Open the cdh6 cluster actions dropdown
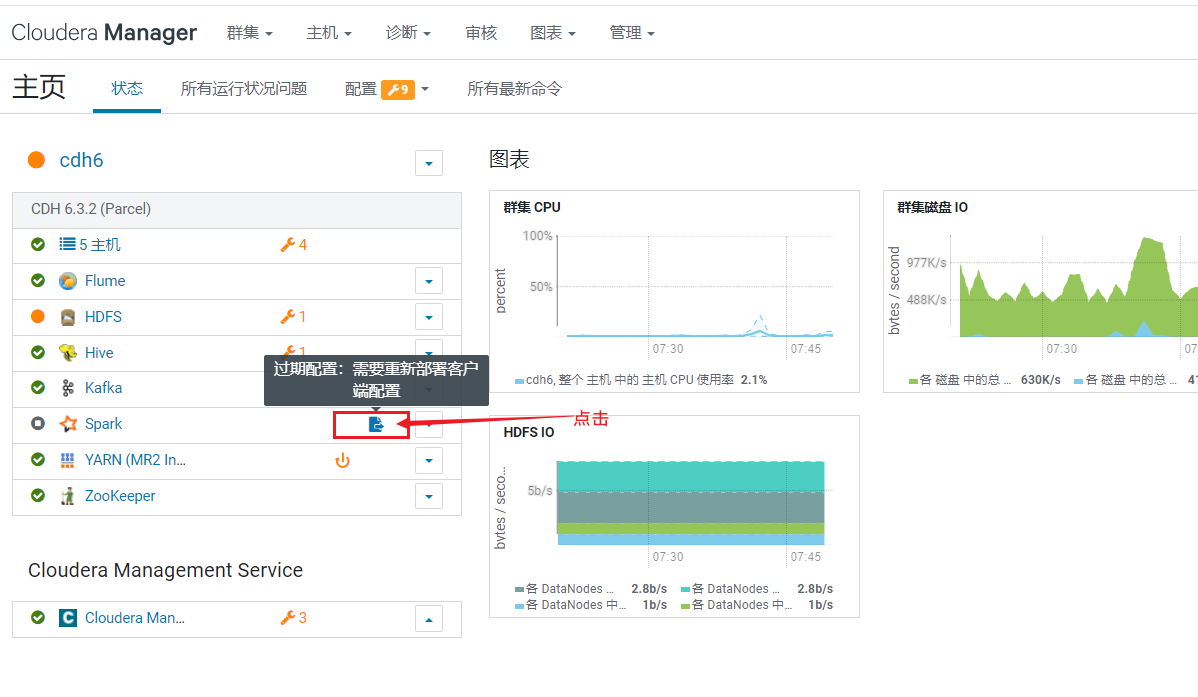This screenshot has width=1198, height=697. [429, 163]
